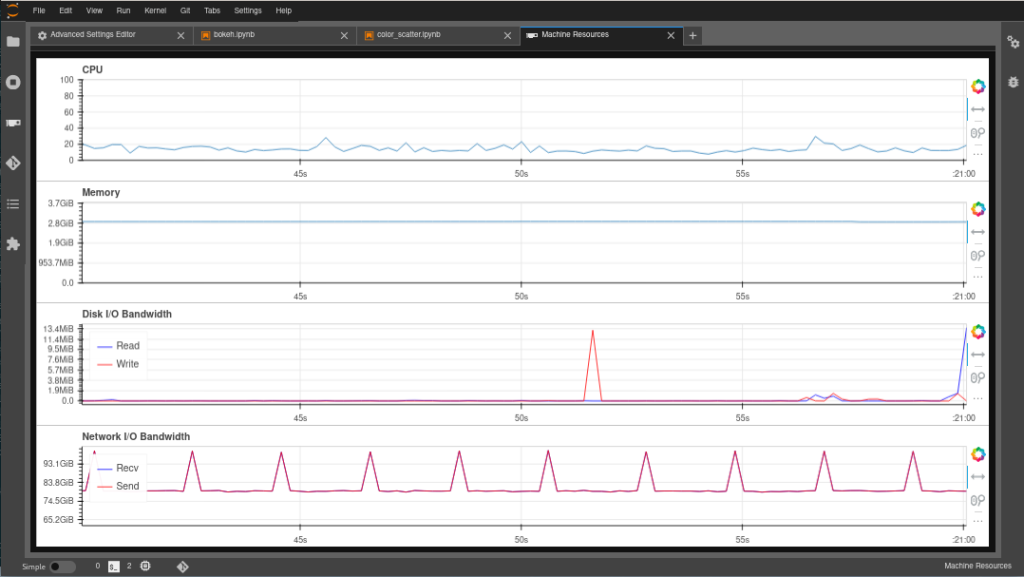Expand more tools on CPU chart toolbar
Image resolution: width=1024 pixels, height=577 pixels.
pyautogui.click(x=978, y=153)
